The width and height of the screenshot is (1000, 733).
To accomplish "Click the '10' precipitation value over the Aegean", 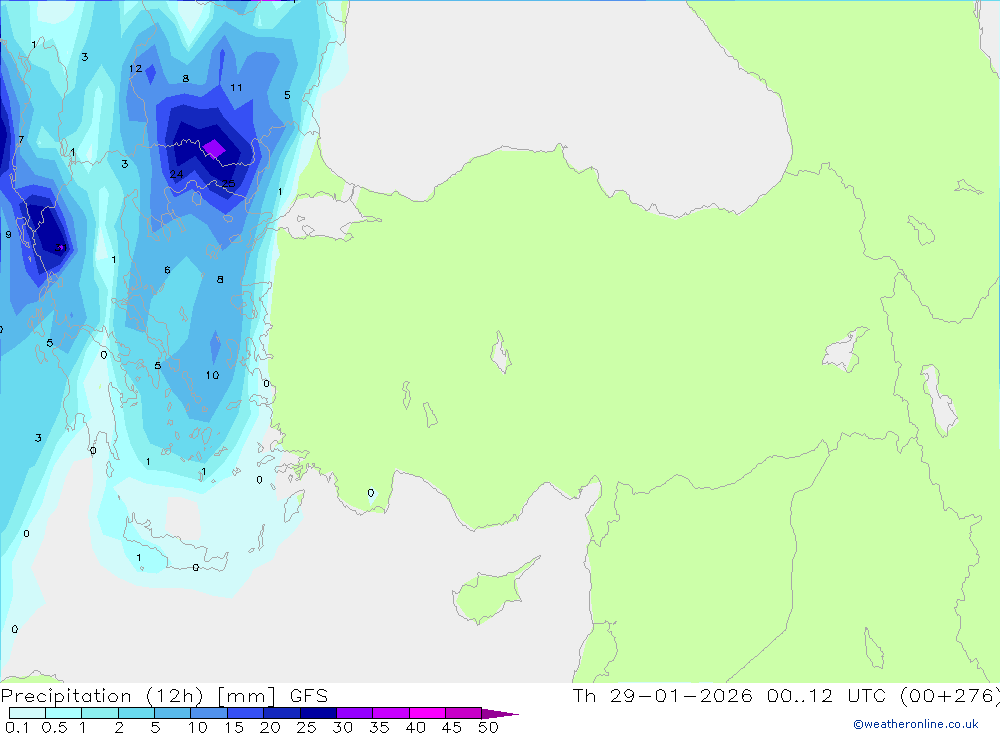I will click(212, 375).
